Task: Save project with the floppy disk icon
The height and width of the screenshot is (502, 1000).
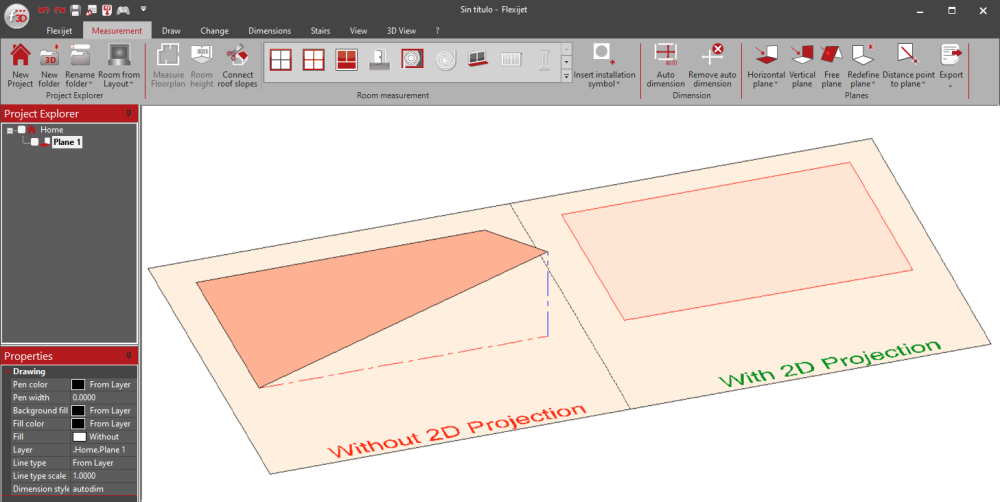Action: (76, 10)
